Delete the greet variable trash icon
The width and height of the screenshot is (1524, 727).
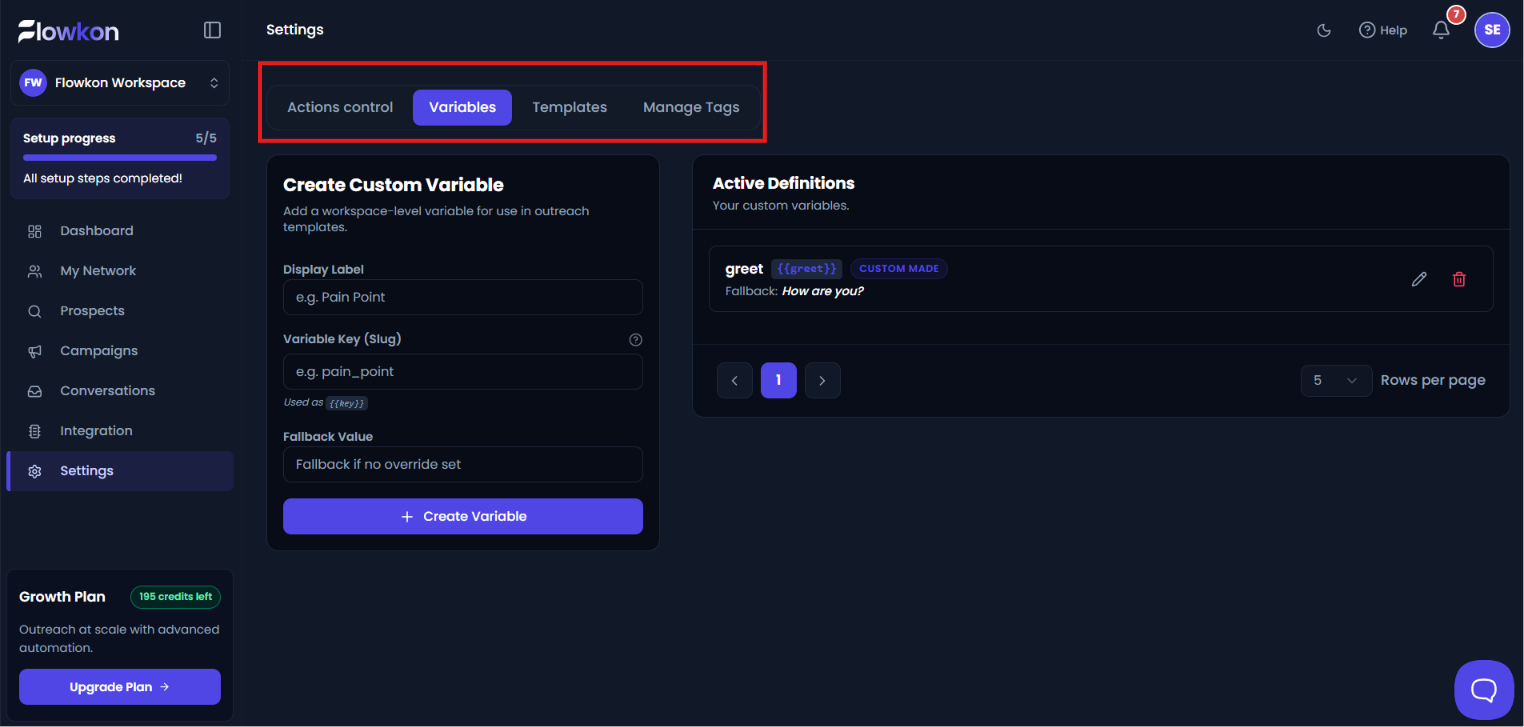click(x=1459, y=279)
